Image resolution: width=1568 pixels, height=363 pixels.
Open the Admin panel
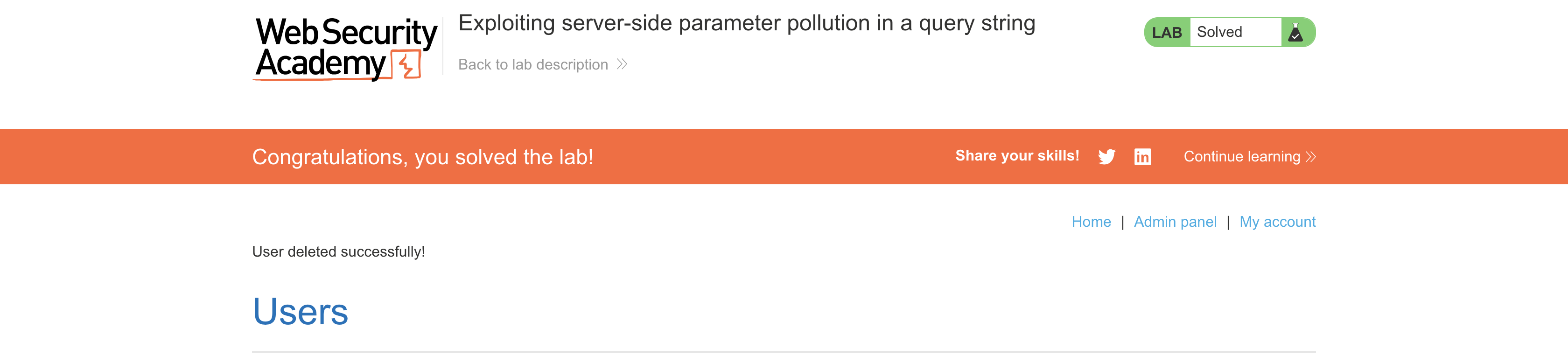(x=1175, y=222)
